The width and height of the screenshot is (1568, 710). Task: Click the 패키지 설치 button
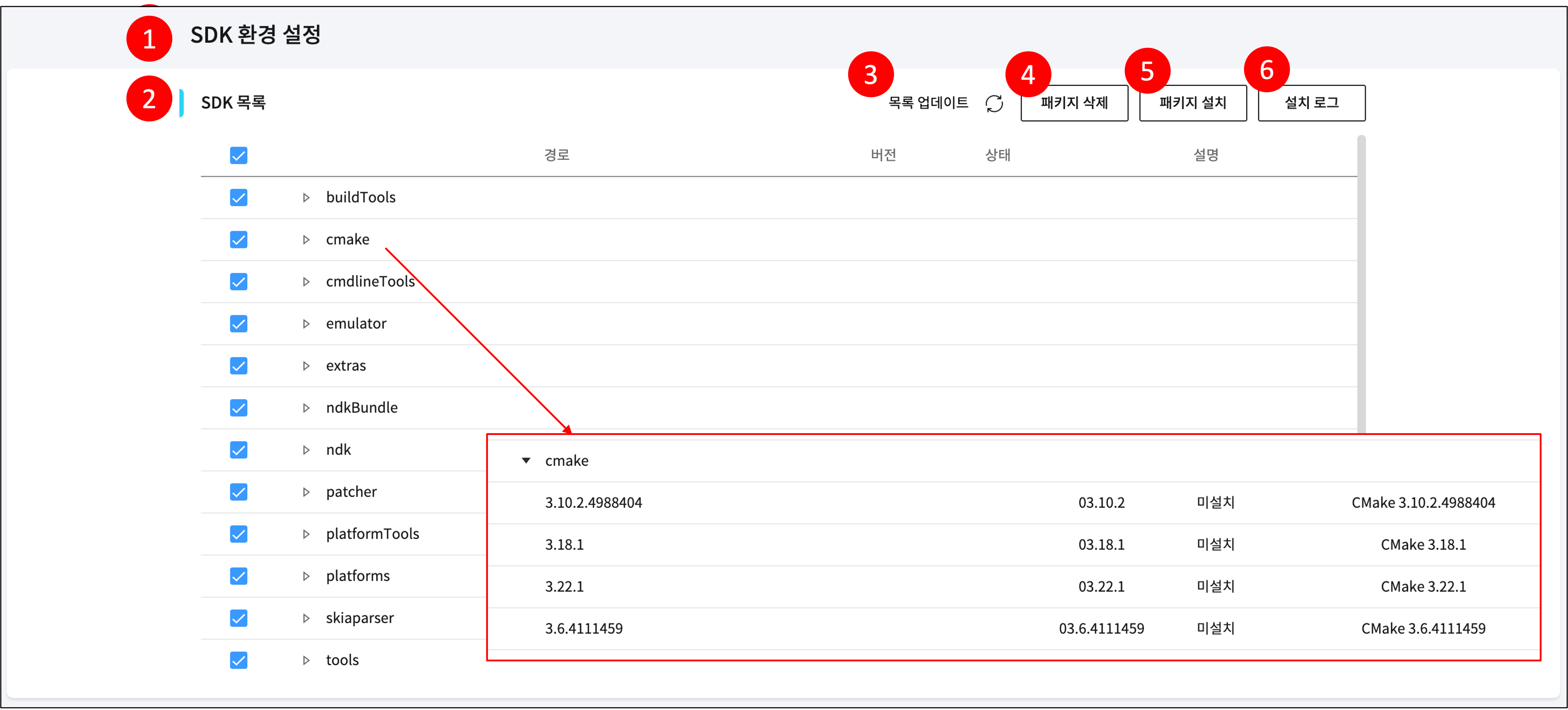tap(1192, 103)
